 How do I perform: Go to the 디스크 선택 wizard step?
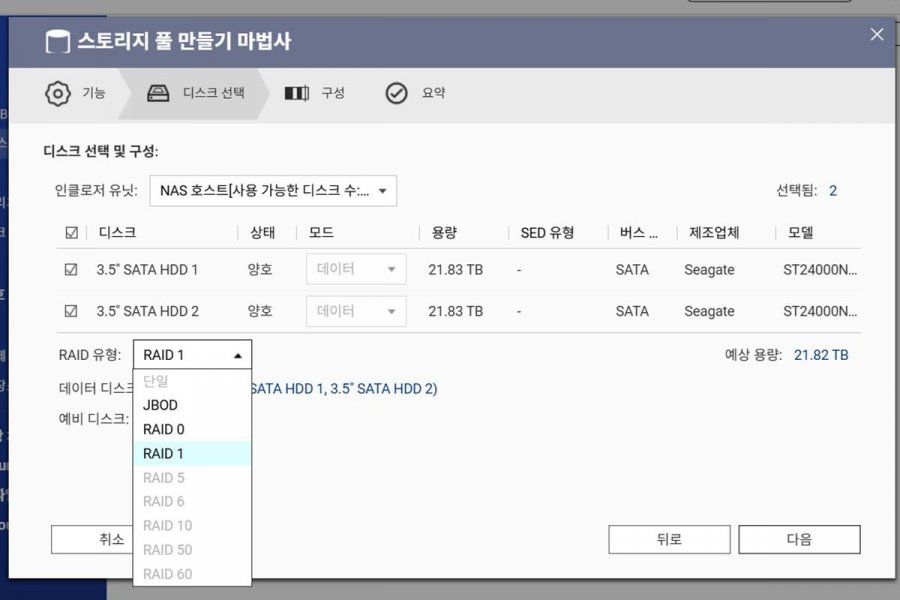click(x=196, y=93)
